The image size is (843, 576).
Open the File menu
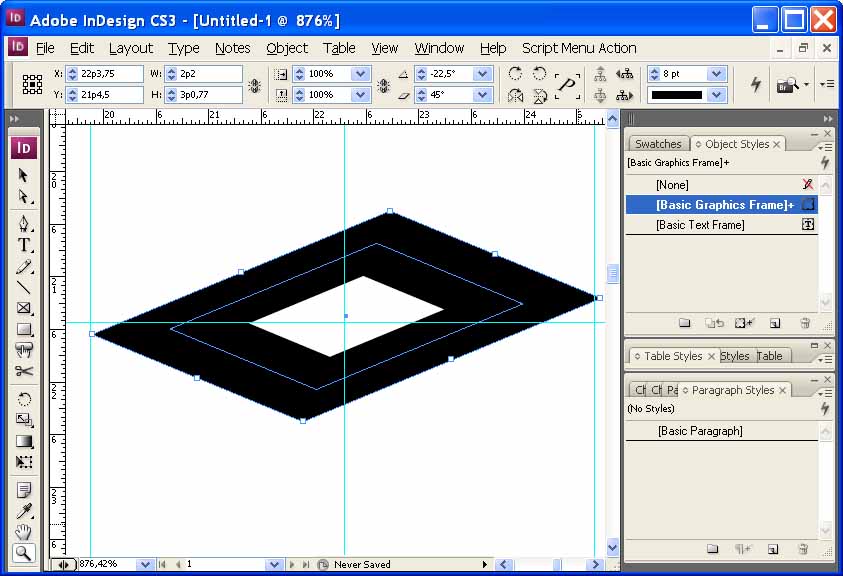[45, 48]
